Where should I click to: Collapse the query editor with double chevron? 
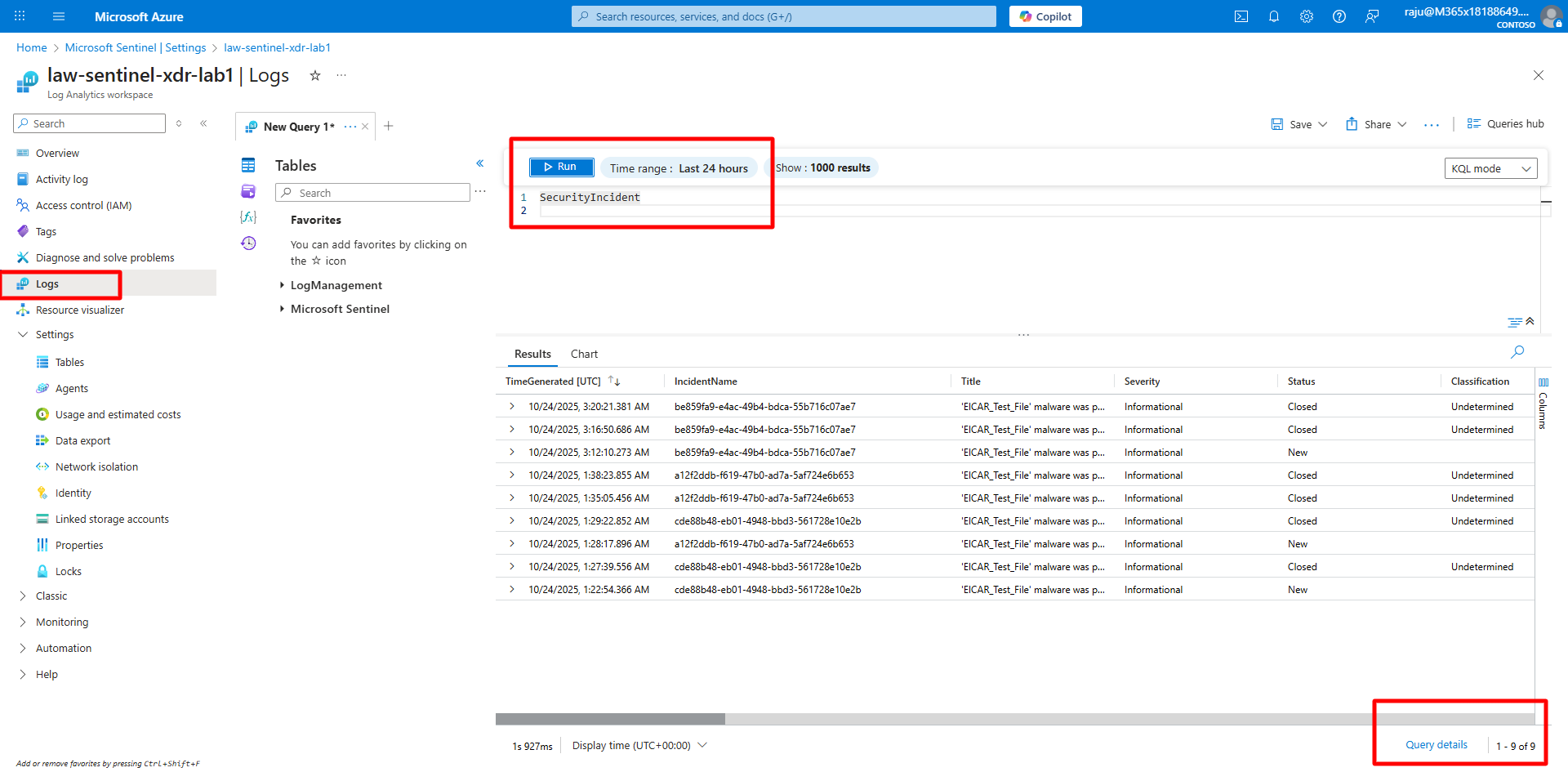coord(1530,321)
